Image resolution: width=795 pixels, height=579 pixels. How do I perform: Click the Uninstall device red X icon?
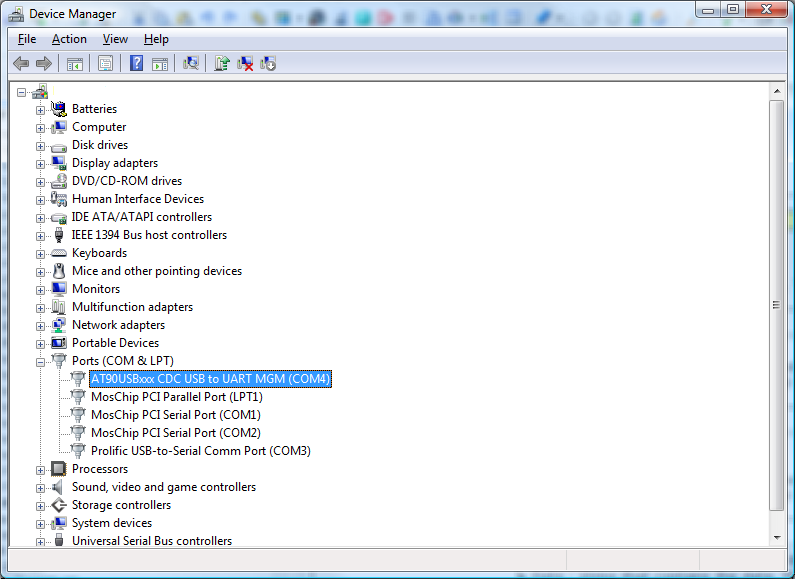[245, 63]
